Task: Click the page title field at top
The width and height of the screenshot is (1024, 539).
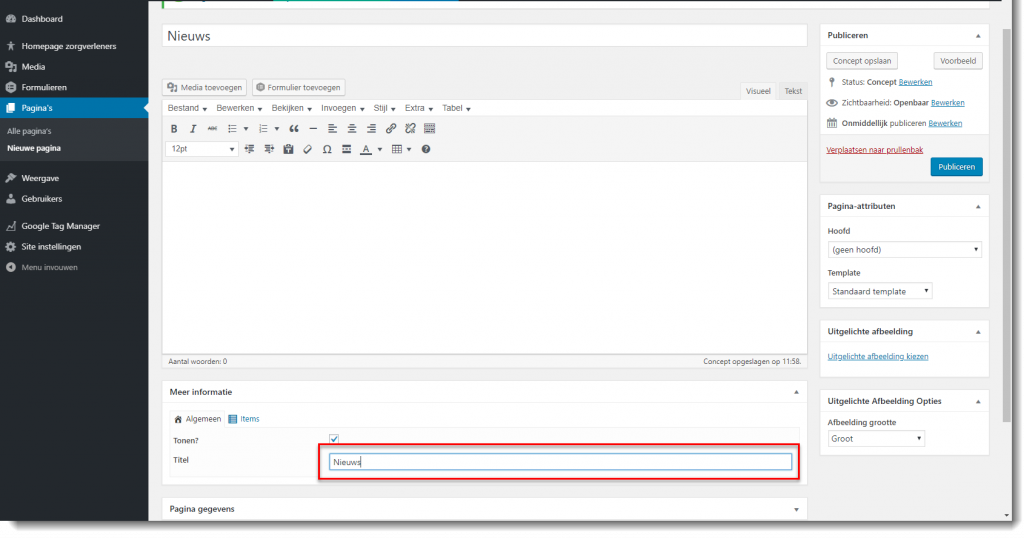Action: click(485, 36)
